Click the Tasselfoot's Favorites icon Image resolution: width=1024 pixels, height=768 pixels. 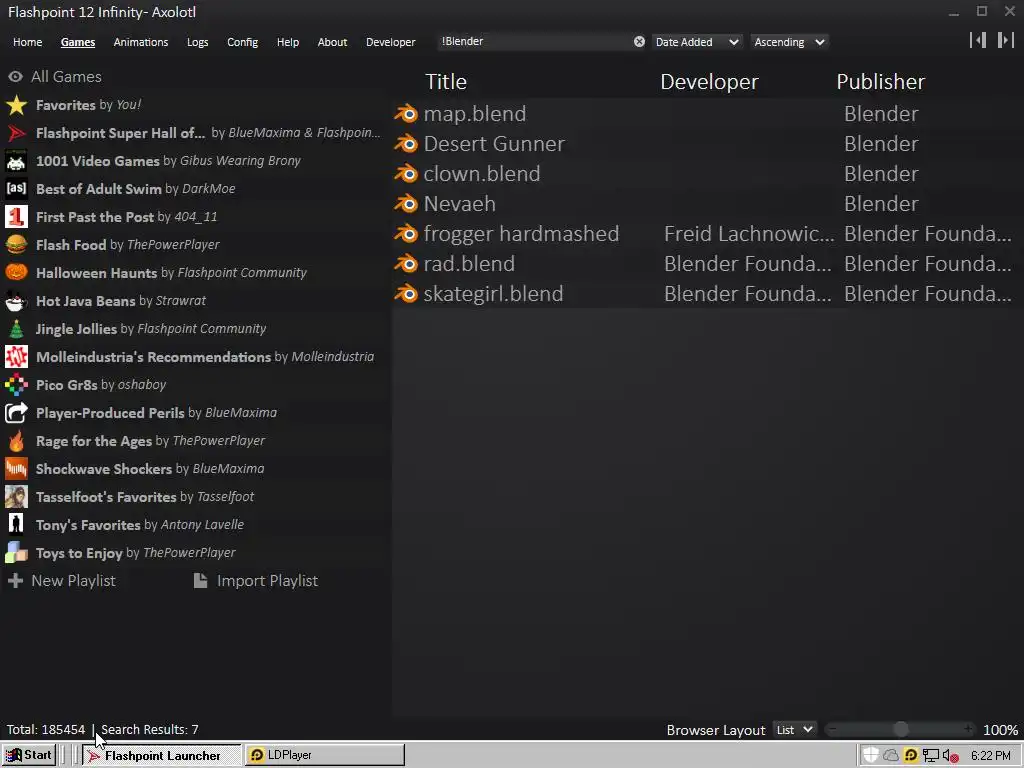pos(16,497)
